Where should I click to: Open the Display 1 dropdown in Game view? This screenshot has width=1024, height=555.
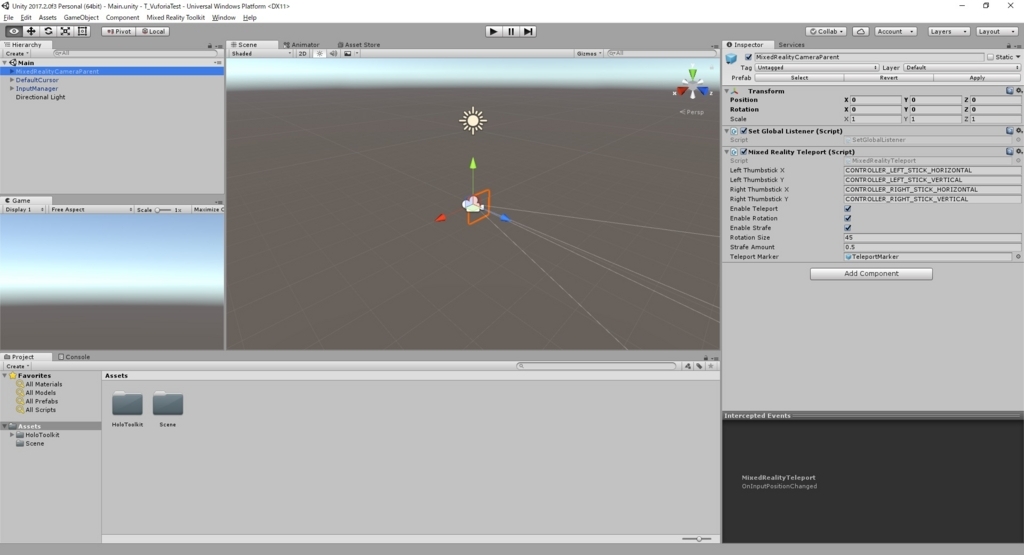tap(24, 210)
